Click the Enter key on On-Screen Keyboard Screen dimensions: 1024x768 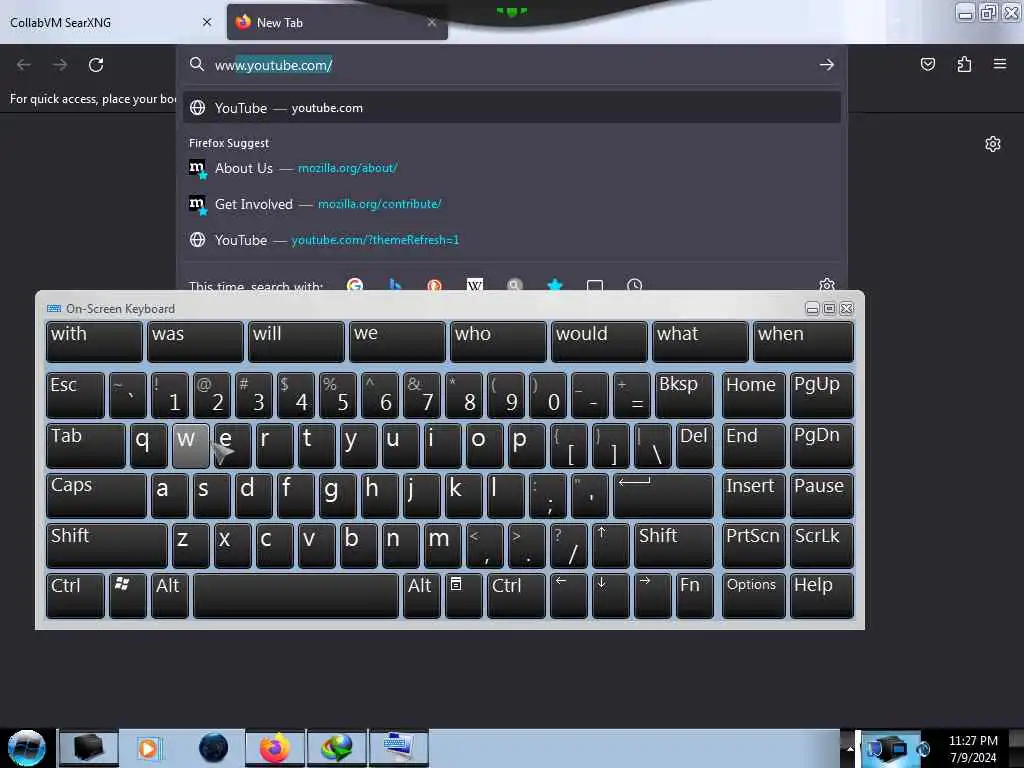[664, 496]
